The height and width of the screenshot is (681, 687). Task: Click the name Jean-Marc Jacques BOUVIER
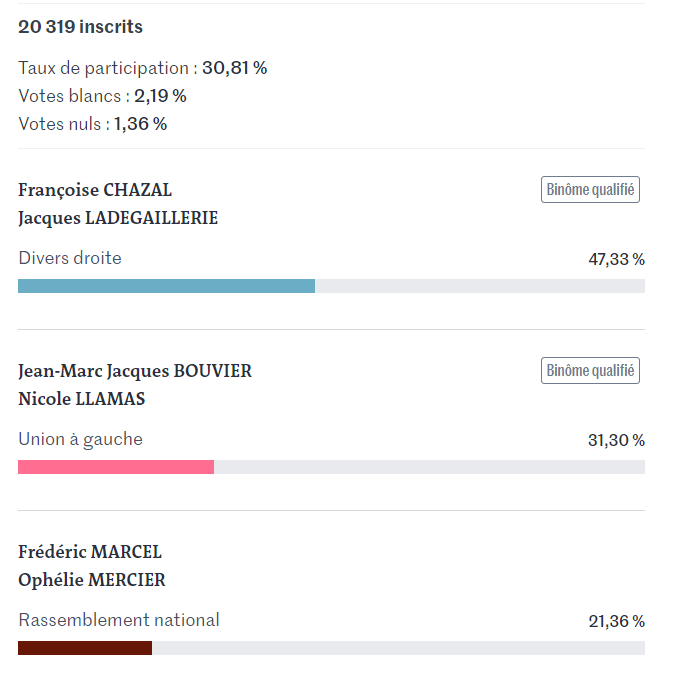pyautogui.click(x=135, y=371)
